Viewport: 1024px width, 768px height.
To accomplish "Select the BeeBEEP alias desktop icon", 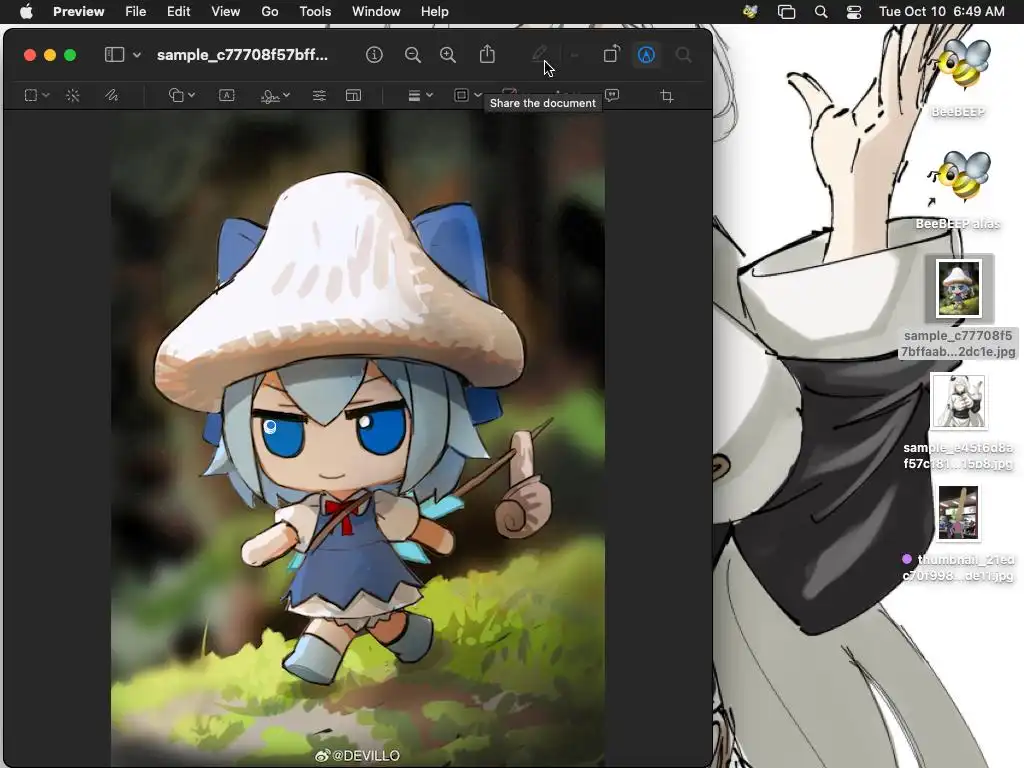I will click(x=958, y=176).
